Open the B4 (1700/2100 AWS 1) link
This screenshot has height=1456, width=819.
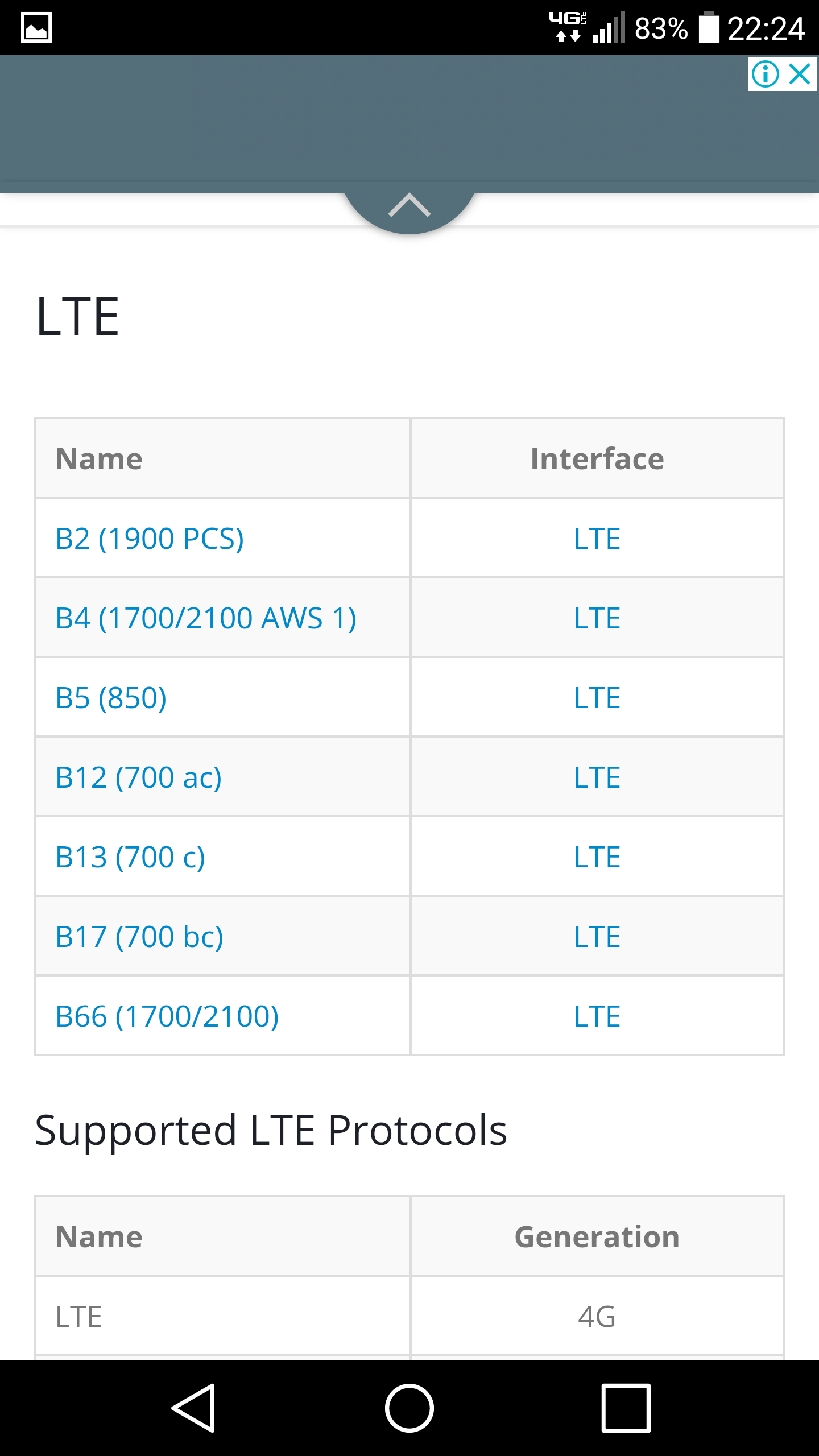click(x=206, y=618)
